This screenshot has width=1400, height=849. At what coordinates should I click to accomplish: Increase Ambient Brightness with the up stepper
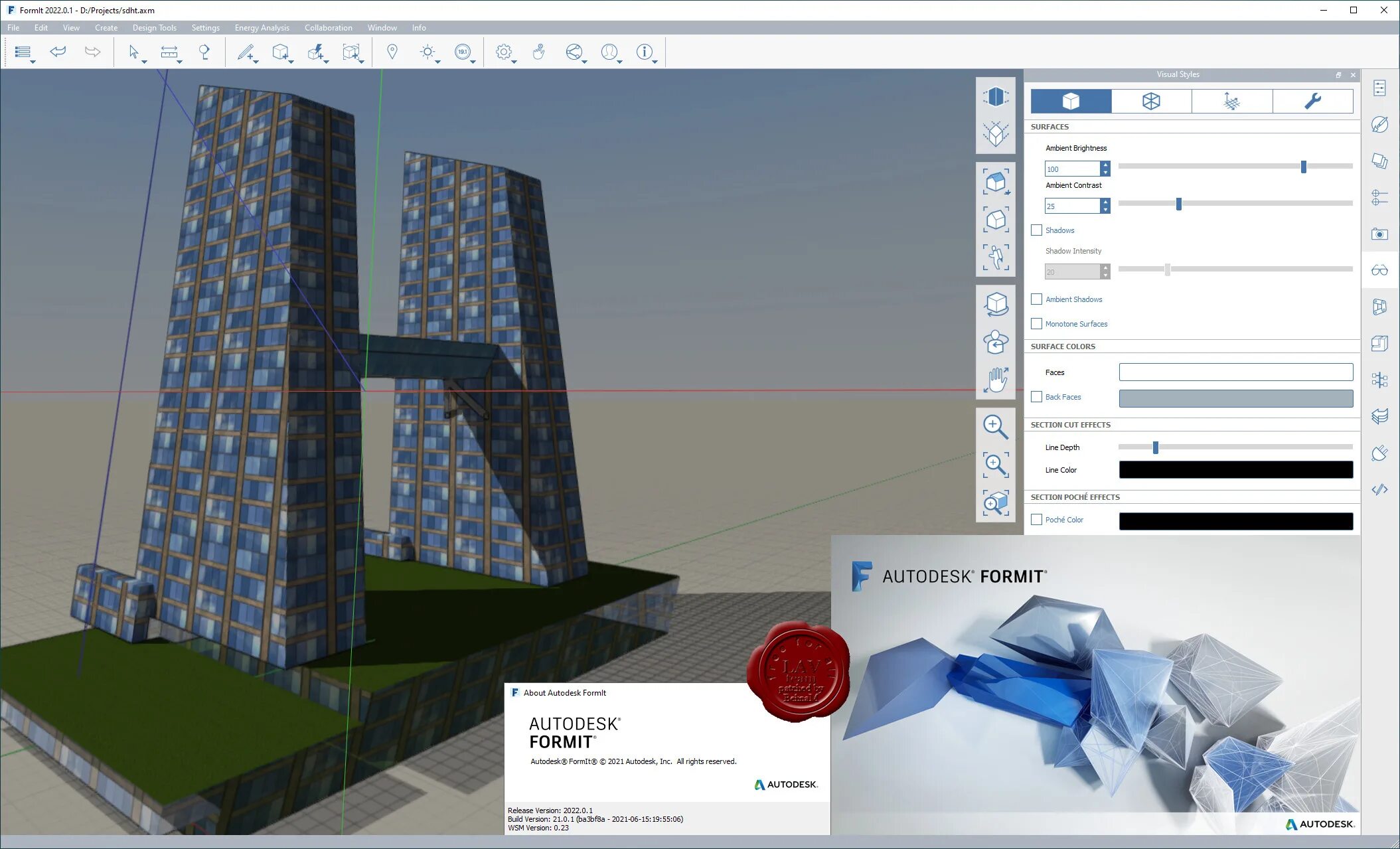click(1105, 165)
